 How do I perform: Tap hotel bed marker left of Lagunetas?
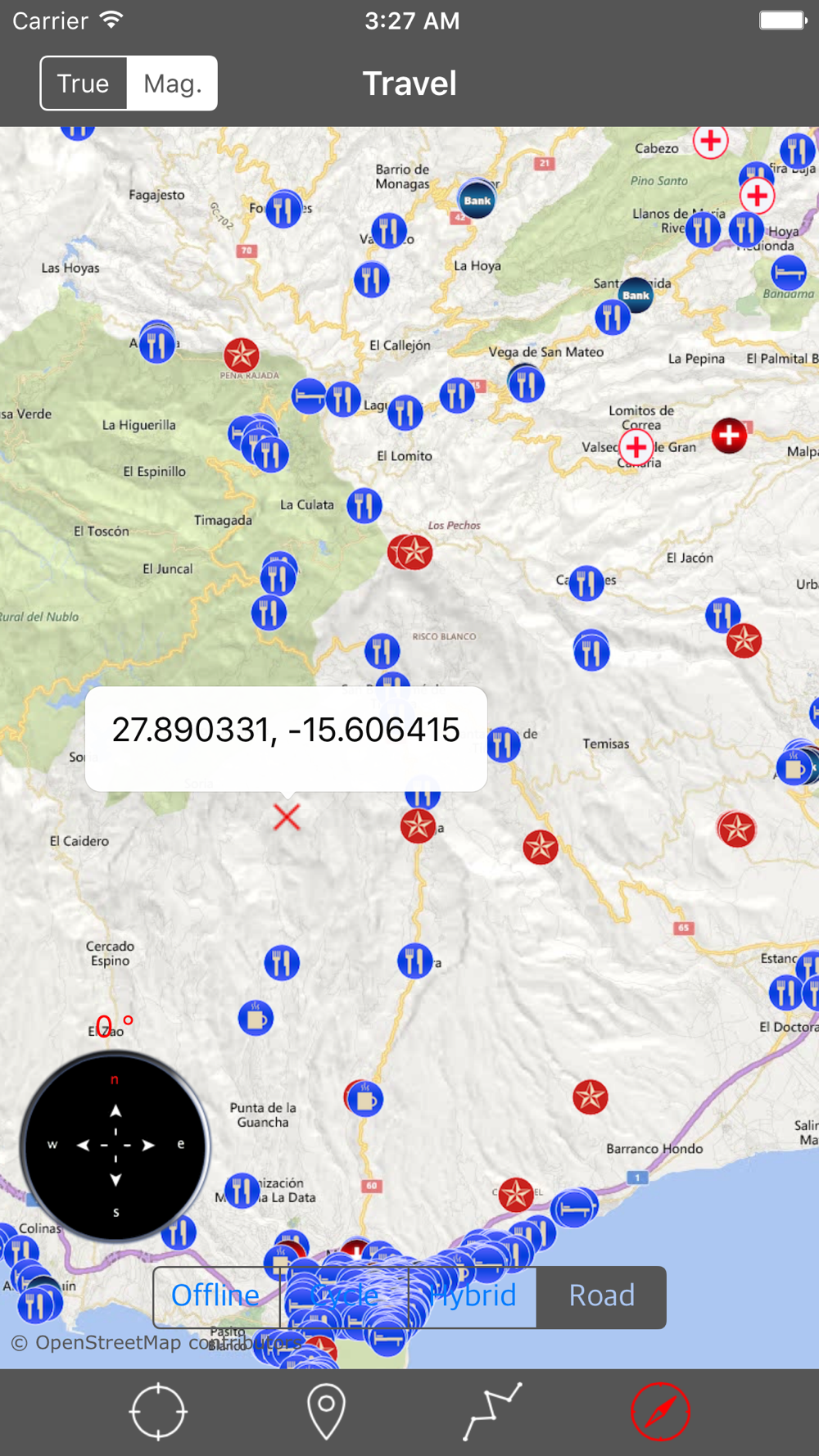point(309,397)
